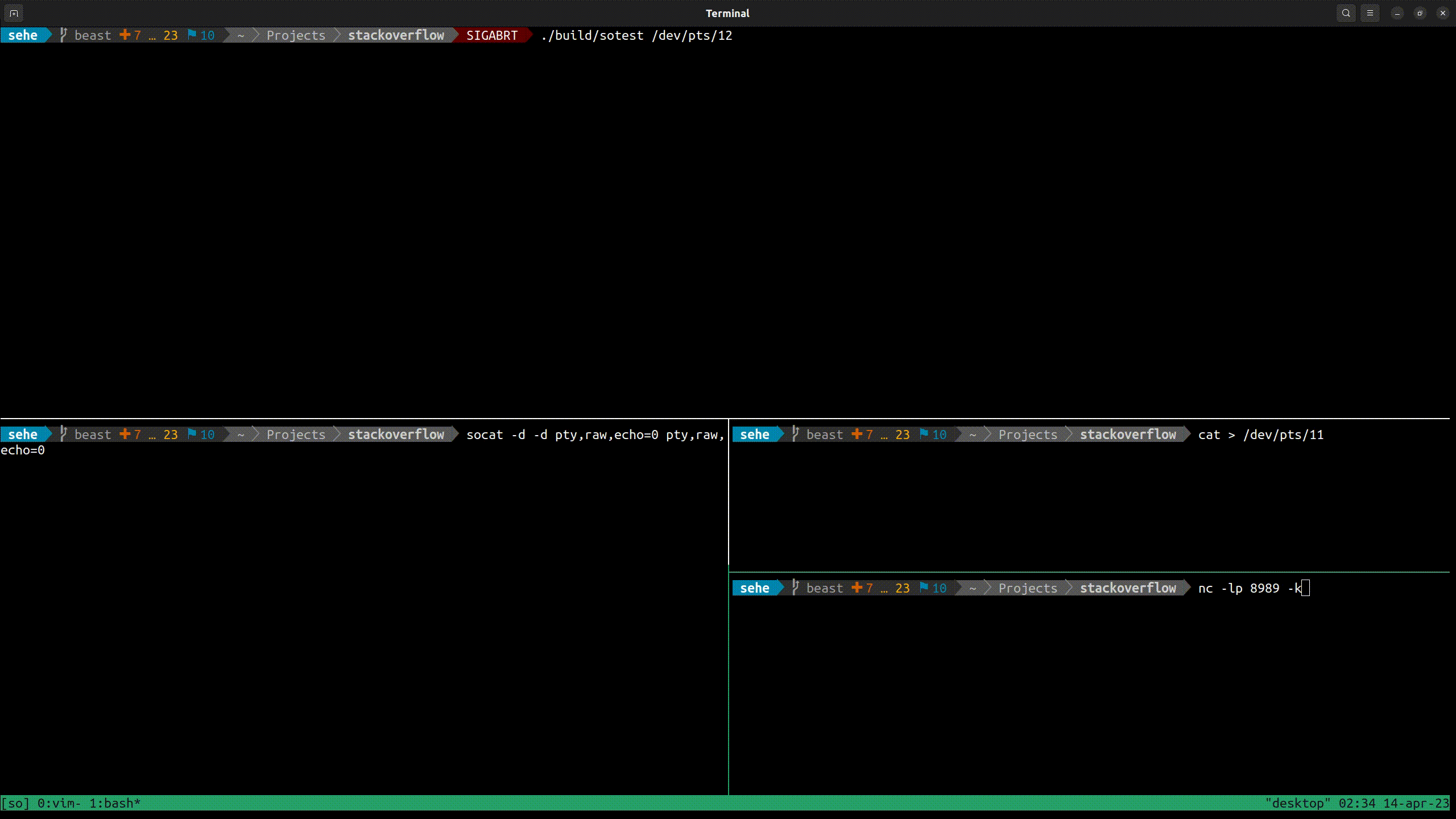Open the Terminal search magnifier

click(x=1346, y=13)
